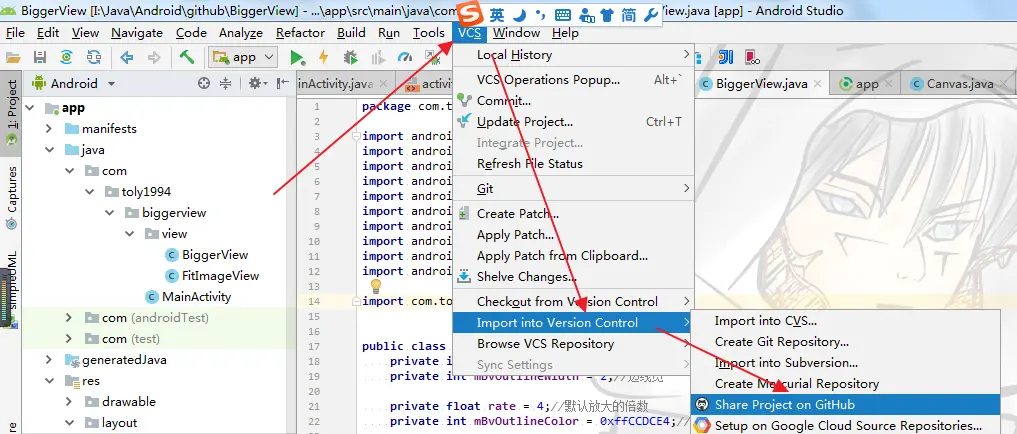Expand the generatedJava folder arrow

tap(49, 360)
